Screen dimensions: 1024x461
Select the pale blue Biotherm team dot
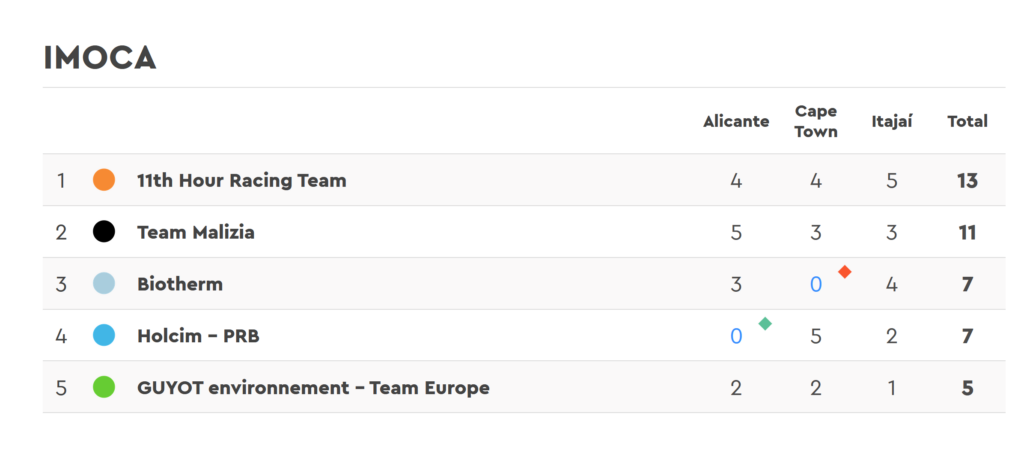point(104,283)
